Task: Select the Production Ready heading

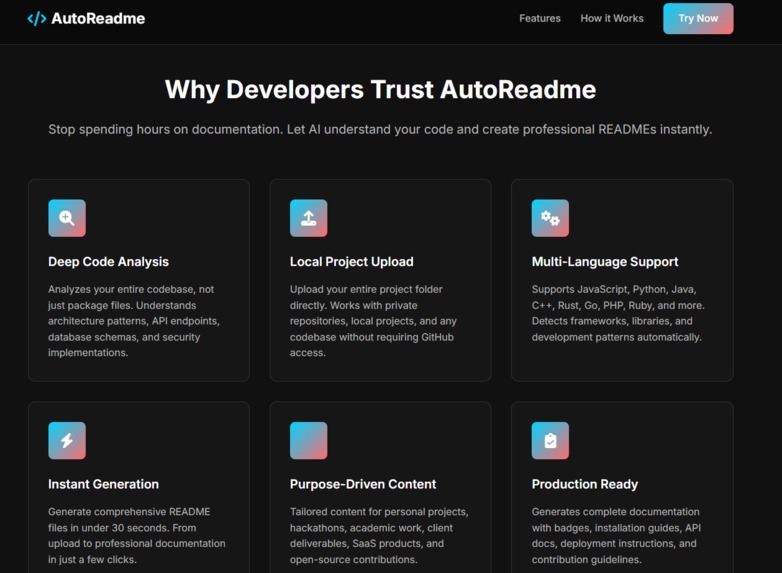Action: (585, 484)
